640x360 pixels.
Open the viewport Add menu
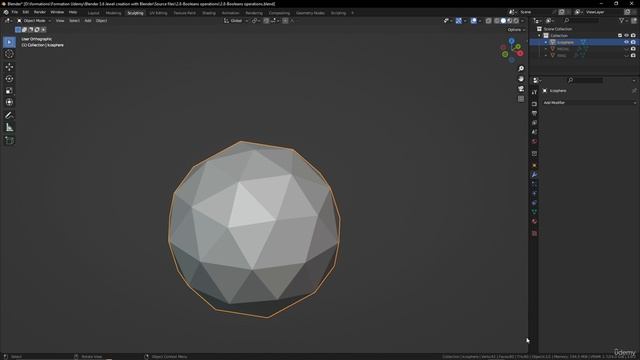pyautogui.click(x=88, y=20)
